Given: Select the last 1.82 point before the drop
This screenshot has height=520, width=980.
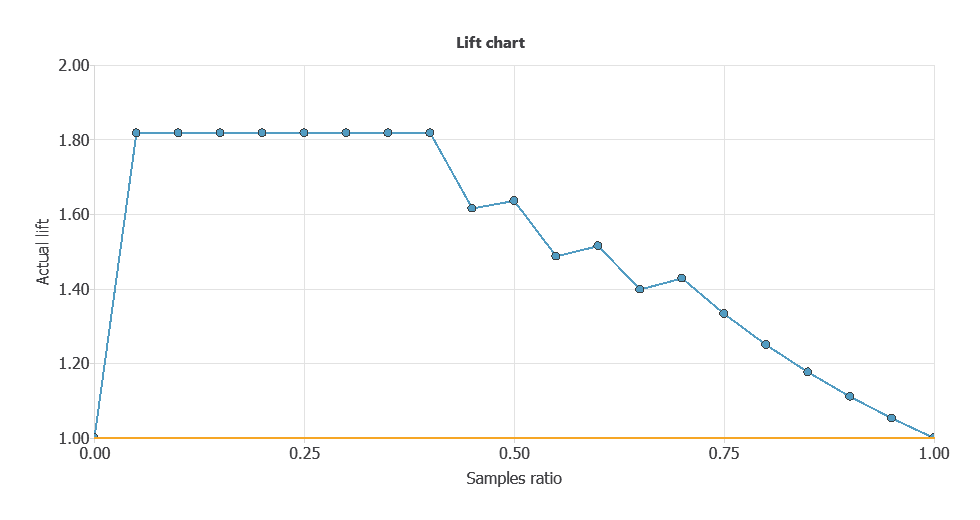Looking at the screenshot, I should (x=430, y=133).
